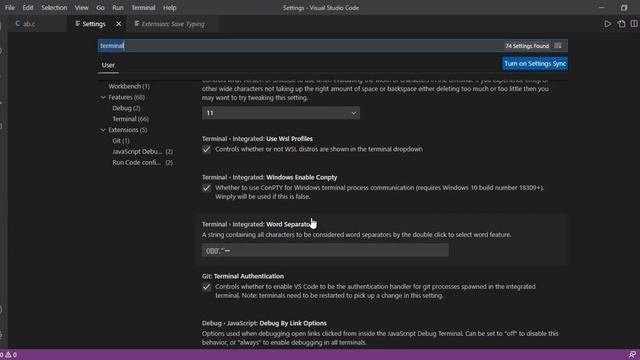Open the Run menu
Screen dimensions: 640x360
(x=118, y=8)
